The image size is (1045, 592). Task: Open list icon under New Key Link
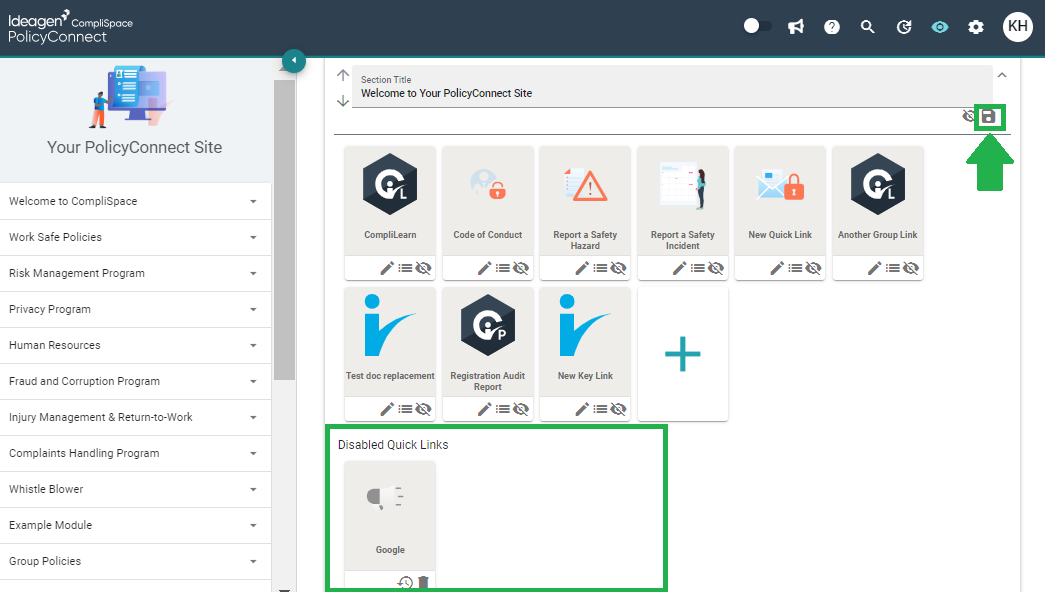pos(600,409)
